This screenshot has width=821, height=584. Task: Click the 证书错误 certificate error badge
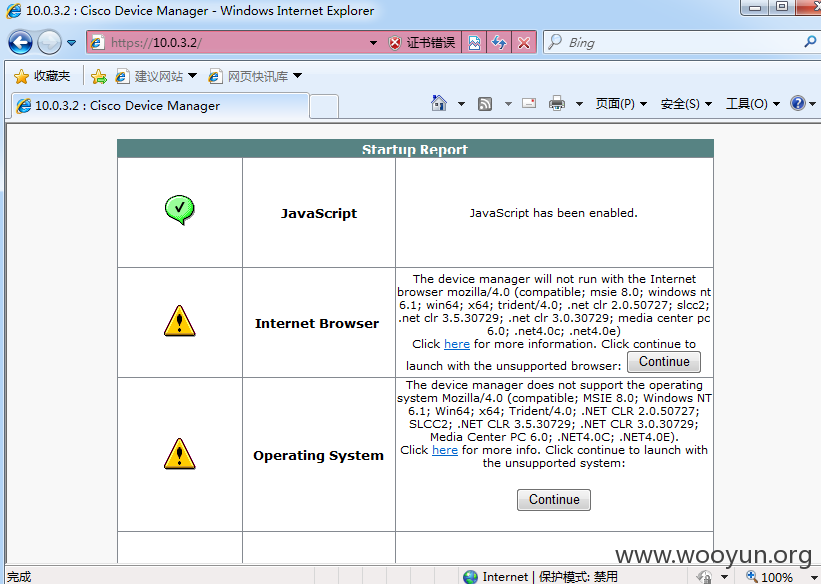click(423, 42)
